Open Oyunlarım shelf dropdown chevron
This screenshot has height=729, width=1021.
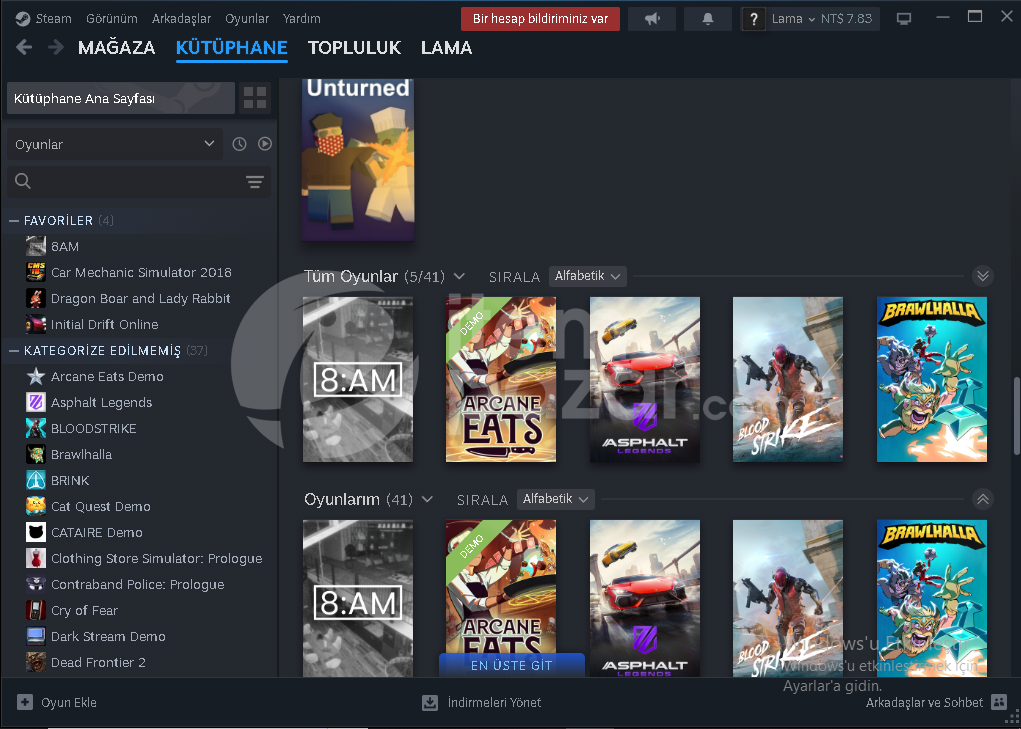pyautogui.click(x=427, y=499)
